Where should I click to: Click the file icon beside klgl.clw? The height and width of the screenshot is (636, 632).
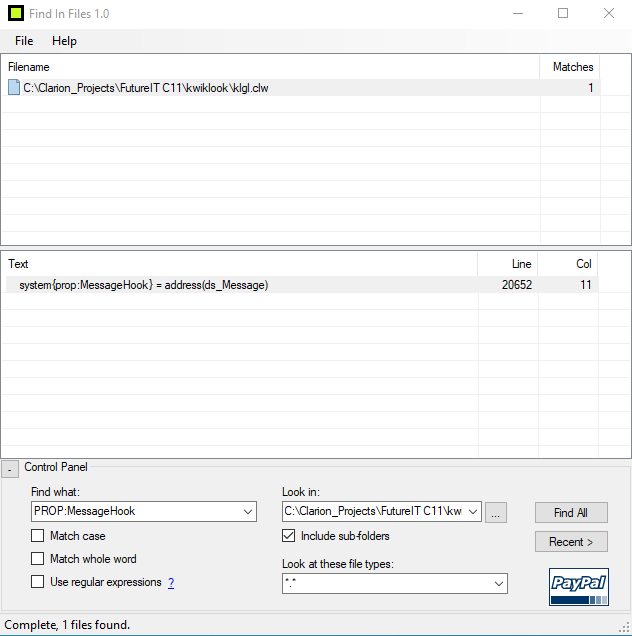click(x=14, y=88)
